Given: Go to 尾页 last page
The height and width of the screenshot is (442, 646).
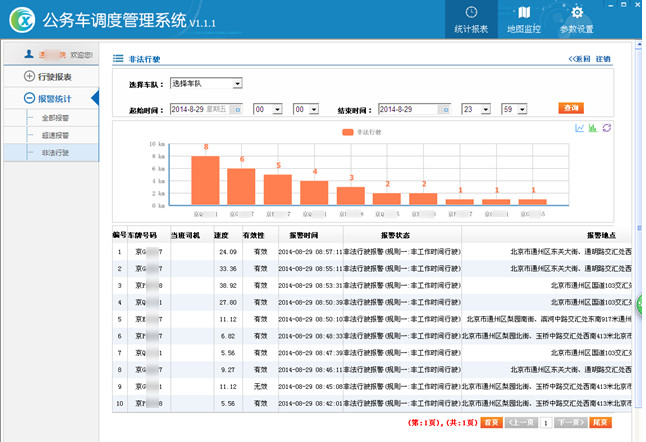Looking at the screenshot, I should pos(600,423).
